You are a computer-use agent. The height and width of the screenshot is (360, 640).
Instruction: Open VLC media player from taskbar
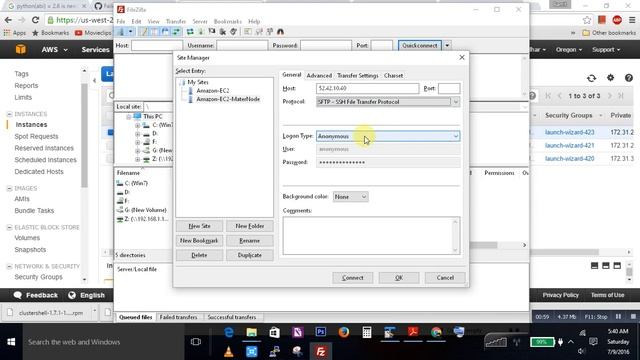229,351
